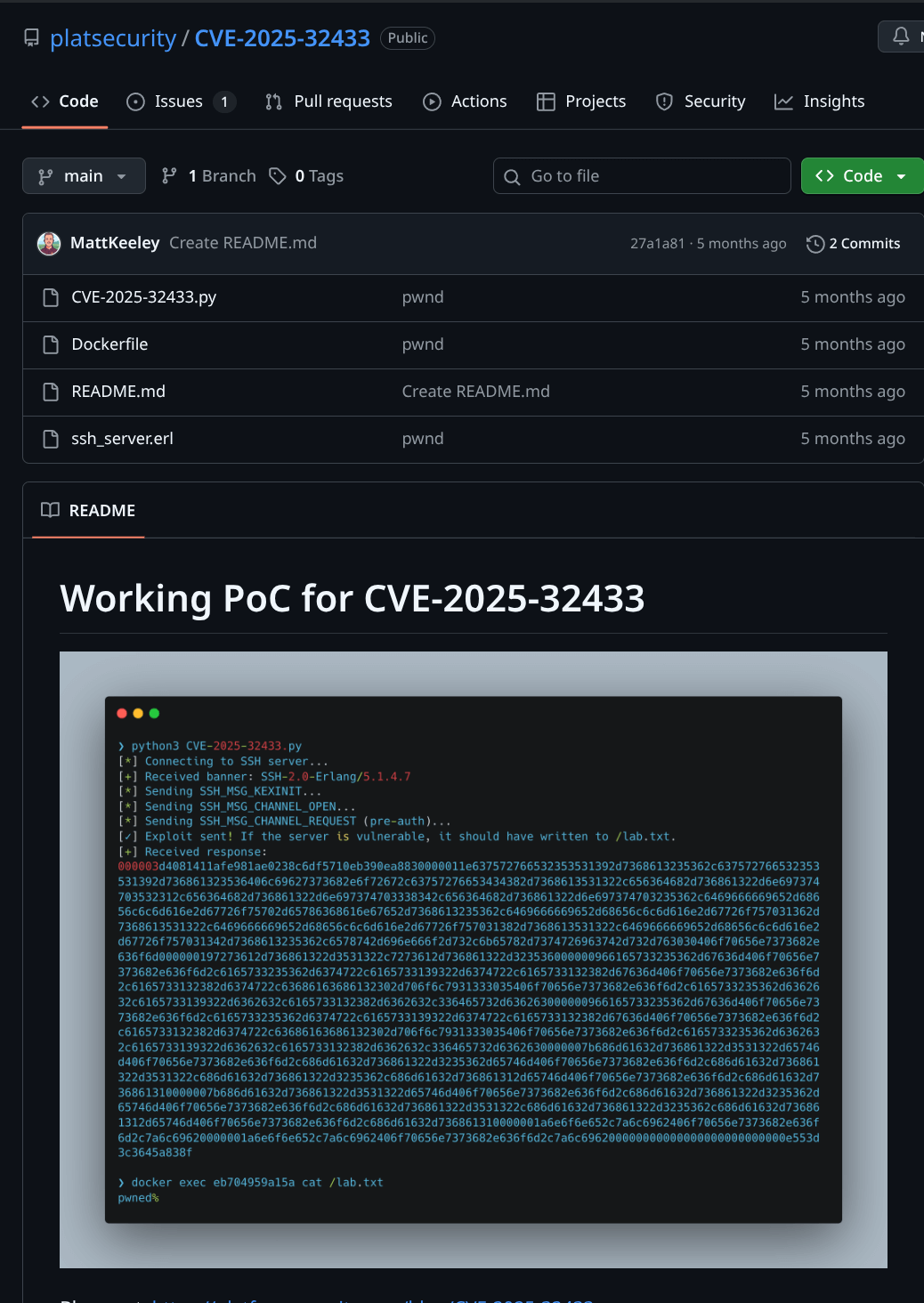Click the Public visibility badge
The image size is (924, 1303).
coord(408,38)
